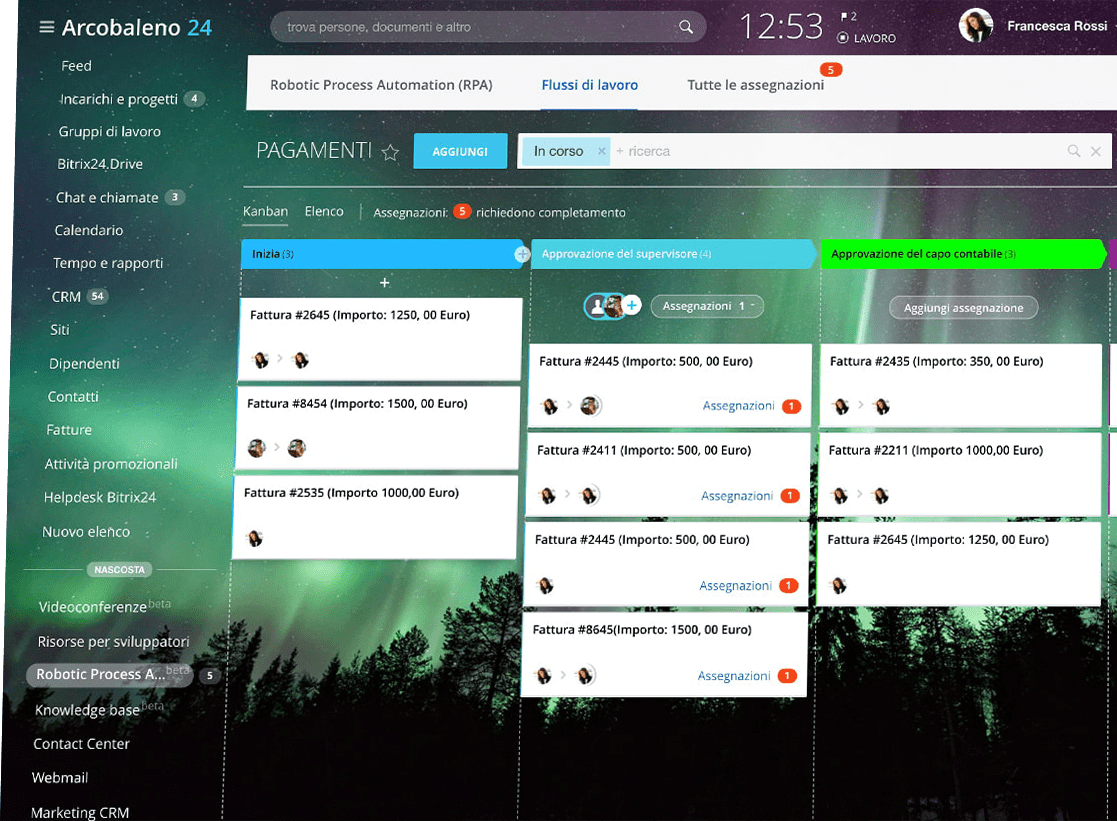Image resolution: width=1117 pixels, height=821 pixels.
Task: Expand the Assegnazioni 1 dropdown pill
Action: pos(707,306)
